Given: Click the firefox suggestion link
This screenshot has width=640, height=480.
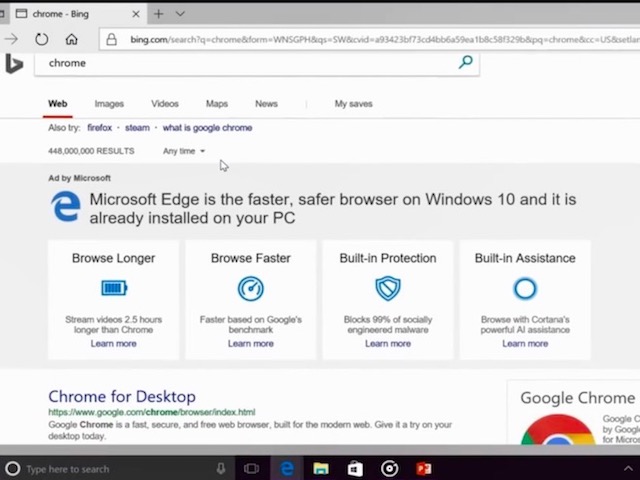Looking at the screenshot, I should tap(99, 128).
